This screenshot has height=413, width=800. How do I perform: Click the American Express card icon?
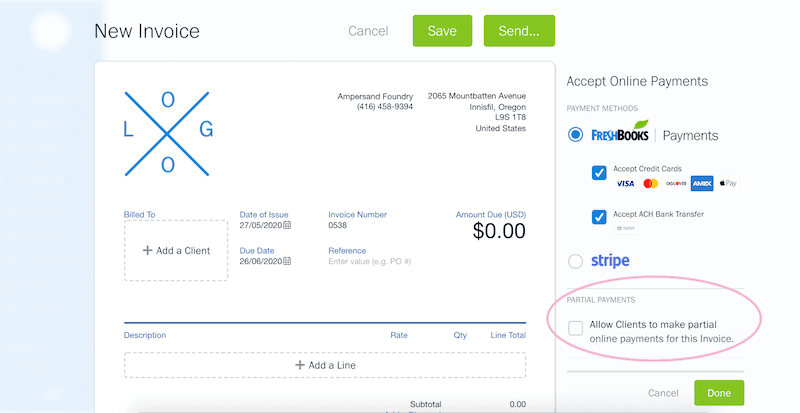tap(703, 184)
